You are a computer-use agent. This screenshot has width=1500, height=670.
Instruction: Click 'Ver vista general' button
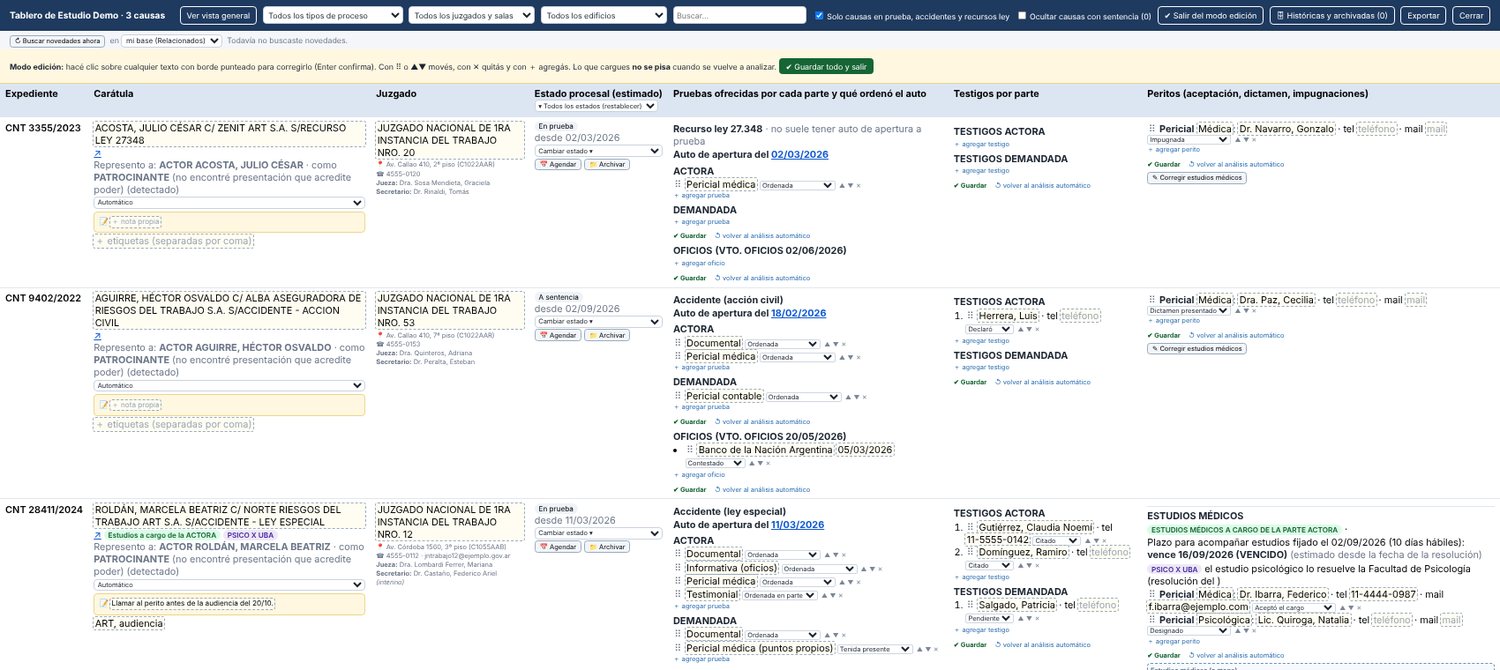click(219, 16)
